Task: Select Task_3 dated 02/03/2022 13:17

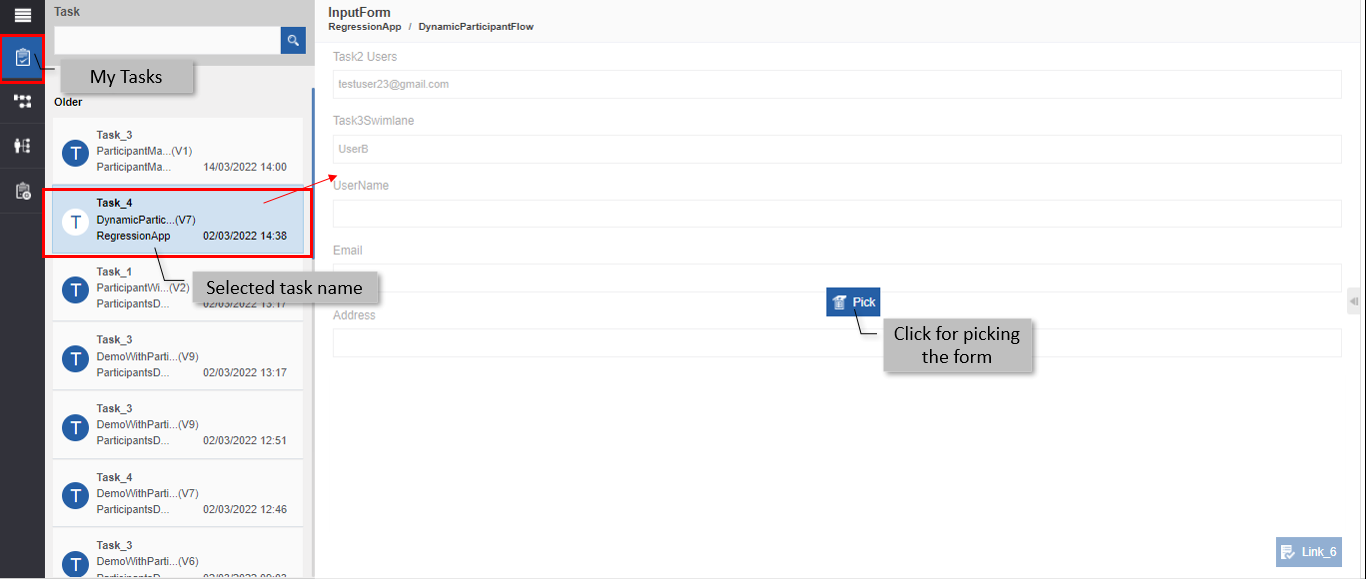Action: pos(178,355)
